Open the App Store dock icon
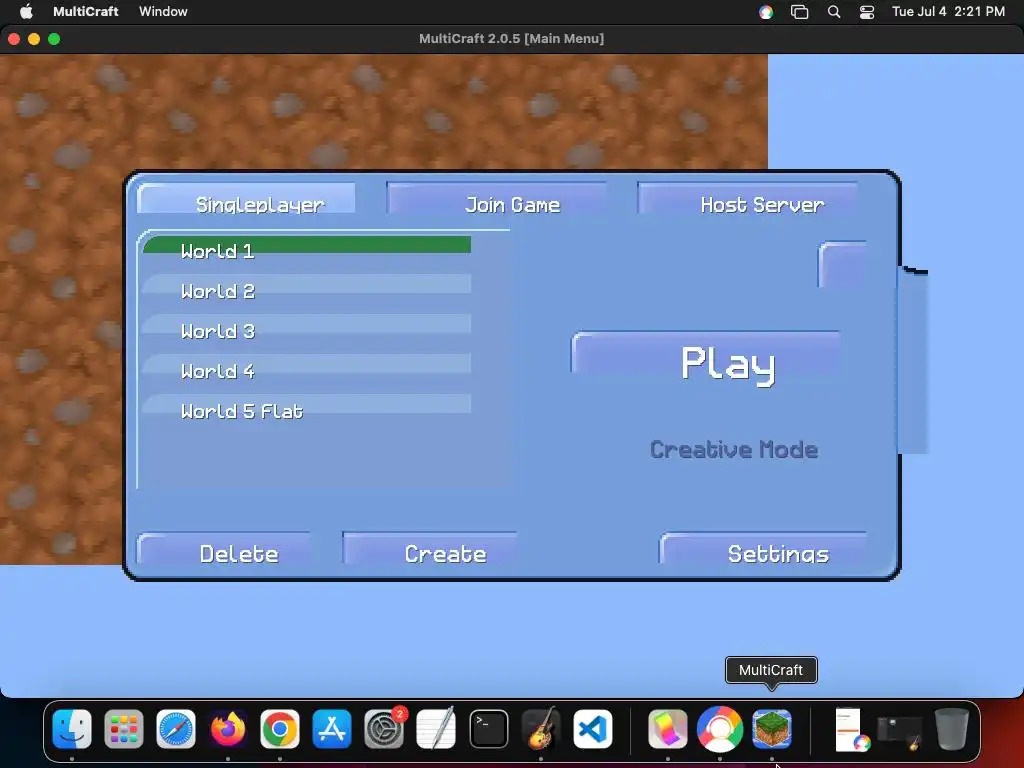Image resolution: width=1024 pixels, height=768 pixels. tap(332, 729)
